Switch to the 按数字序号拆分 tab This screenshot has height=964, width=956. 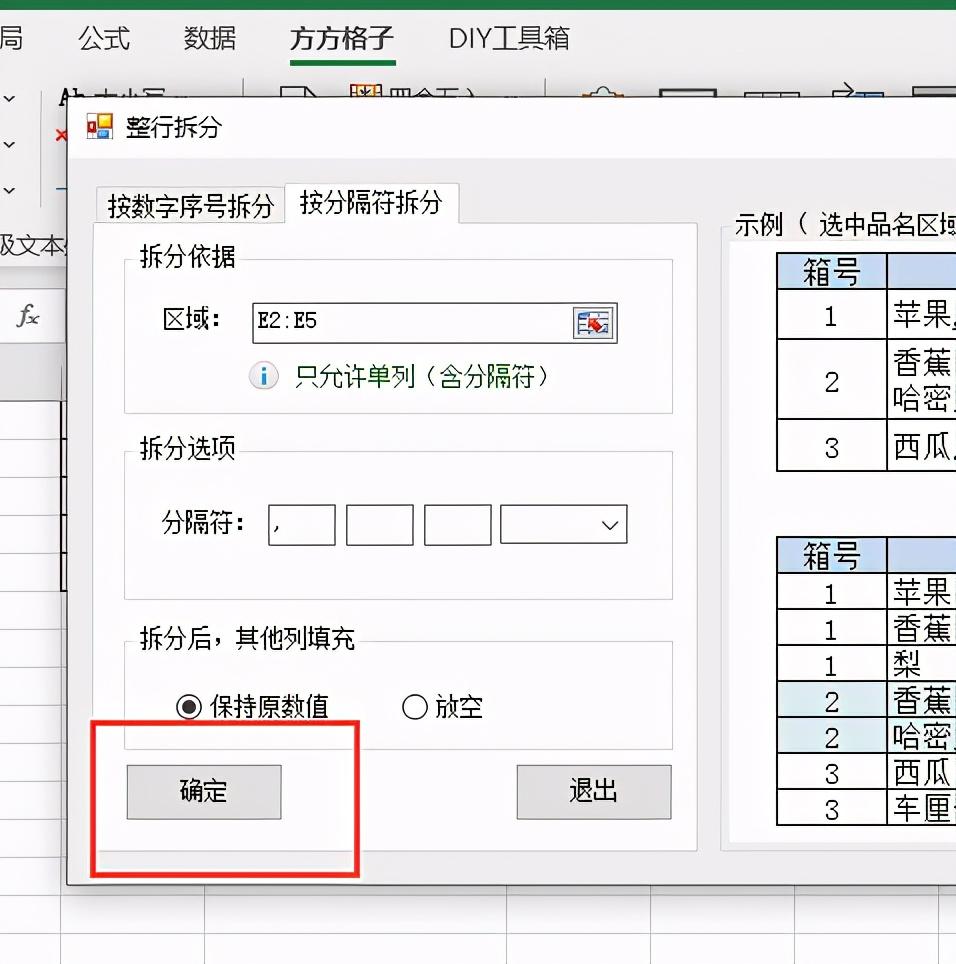point(190,205)
